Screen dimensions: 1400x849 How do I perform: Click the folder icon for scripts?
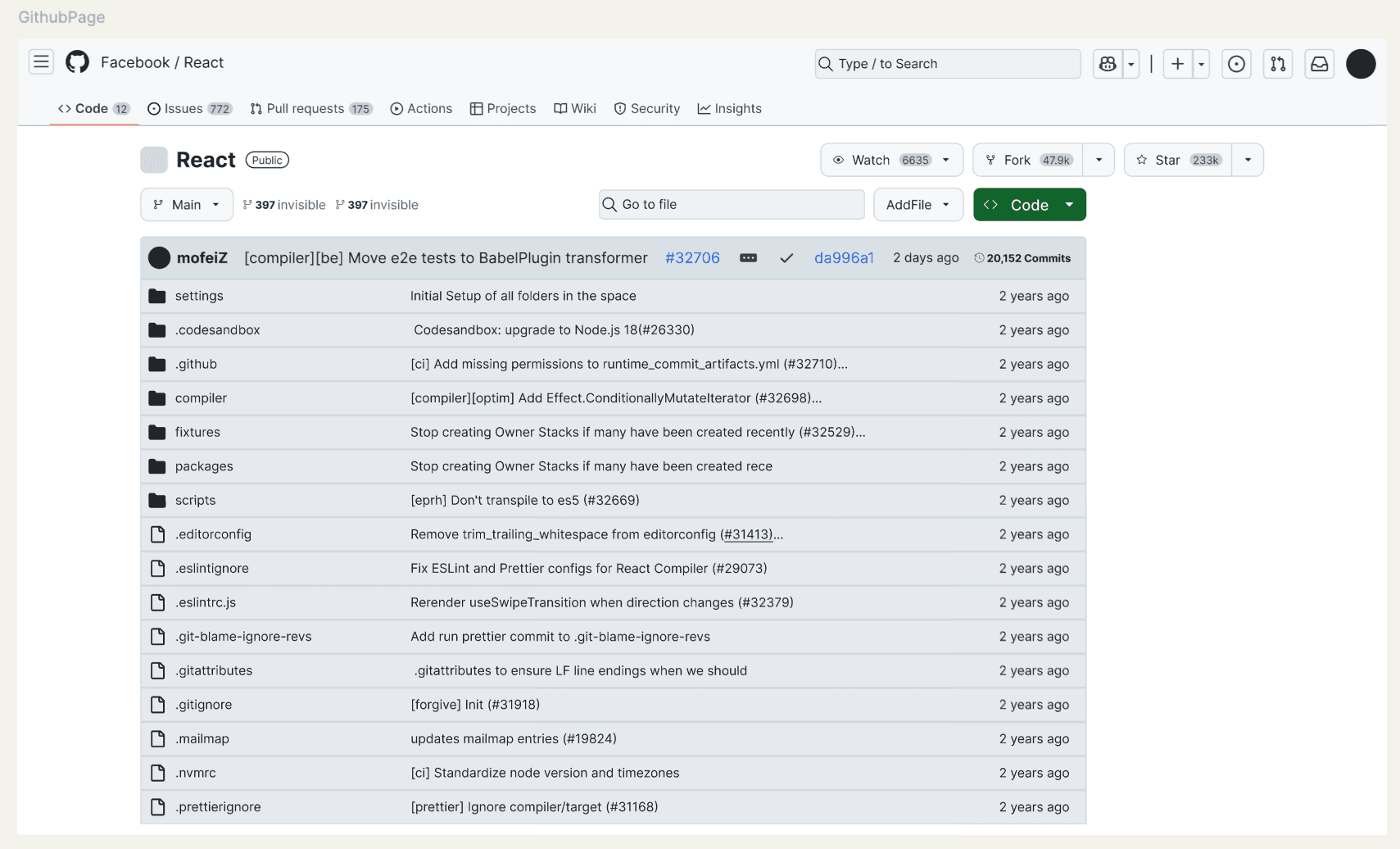(x=157, y=501)
